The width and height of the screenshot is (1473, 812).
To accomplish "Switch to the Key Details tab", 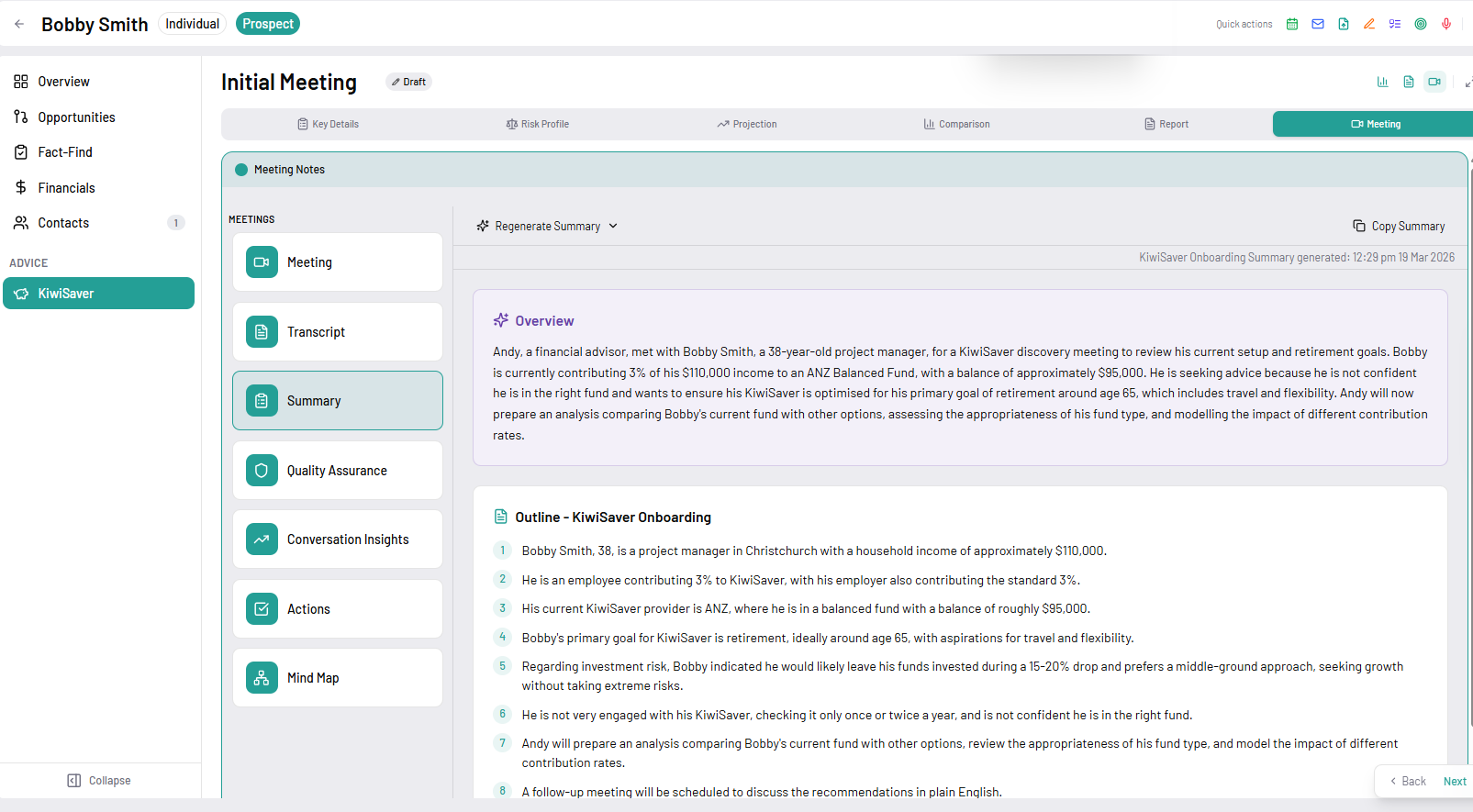I will click(x=328, y=124).
